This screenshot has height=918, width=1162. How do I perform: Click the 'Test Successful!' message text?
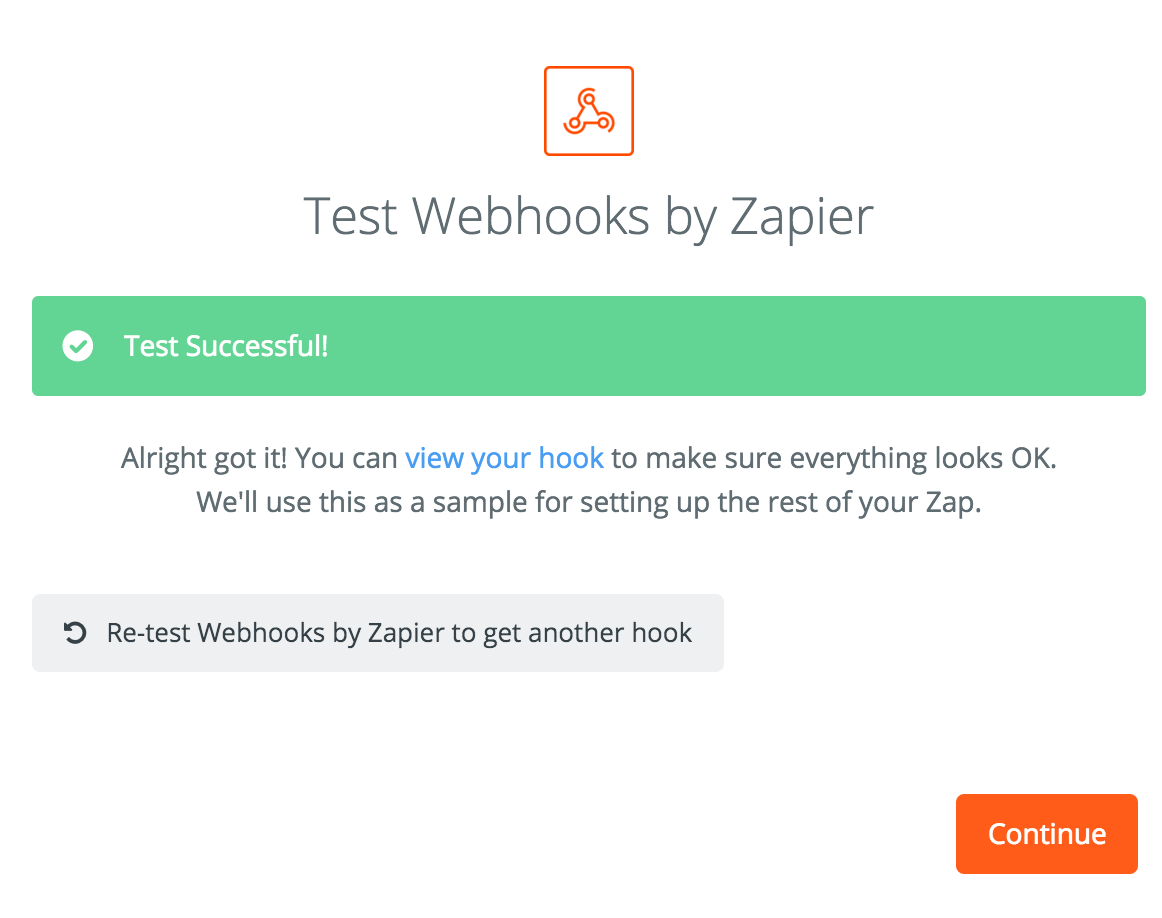click(x=226, y=346)
